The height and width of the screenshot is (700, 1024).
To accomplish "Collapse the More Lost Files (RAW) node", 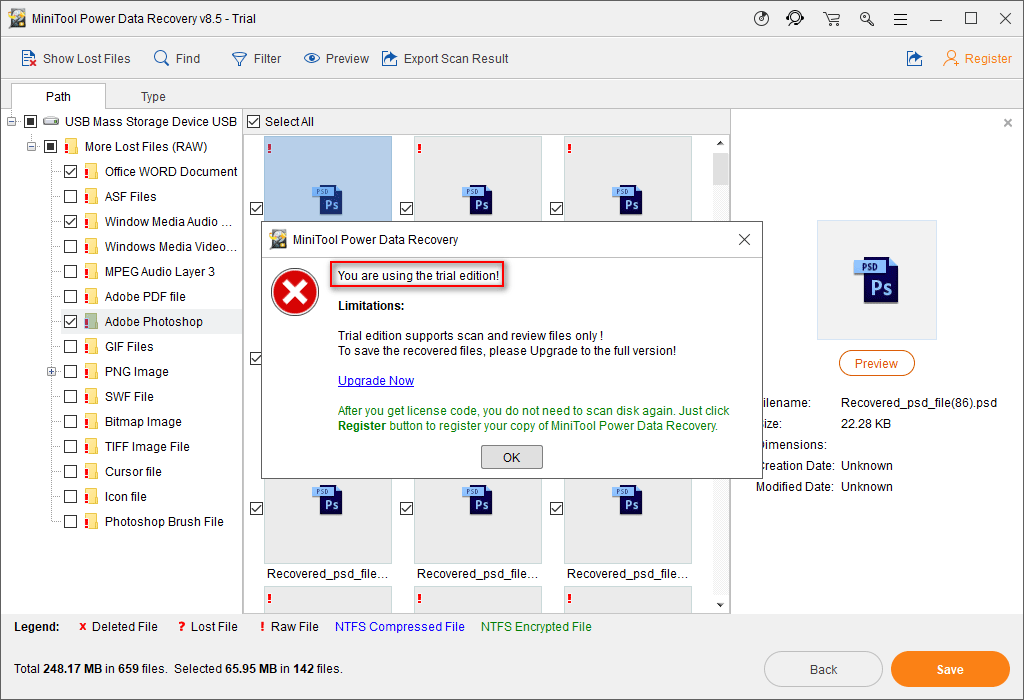I will tap(32, 147).
